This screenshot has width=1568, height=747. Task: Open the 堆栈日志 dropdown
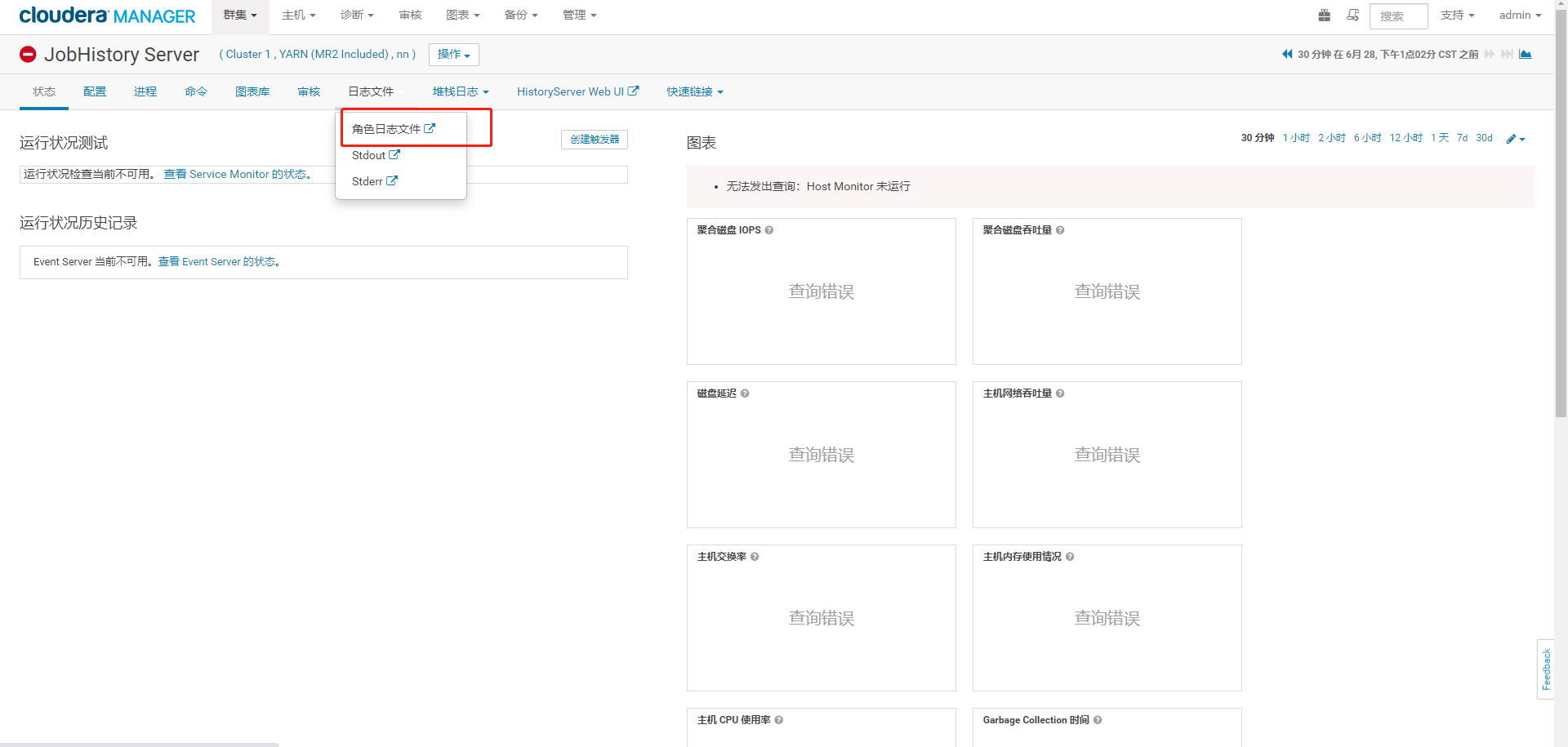coord(461,91)
